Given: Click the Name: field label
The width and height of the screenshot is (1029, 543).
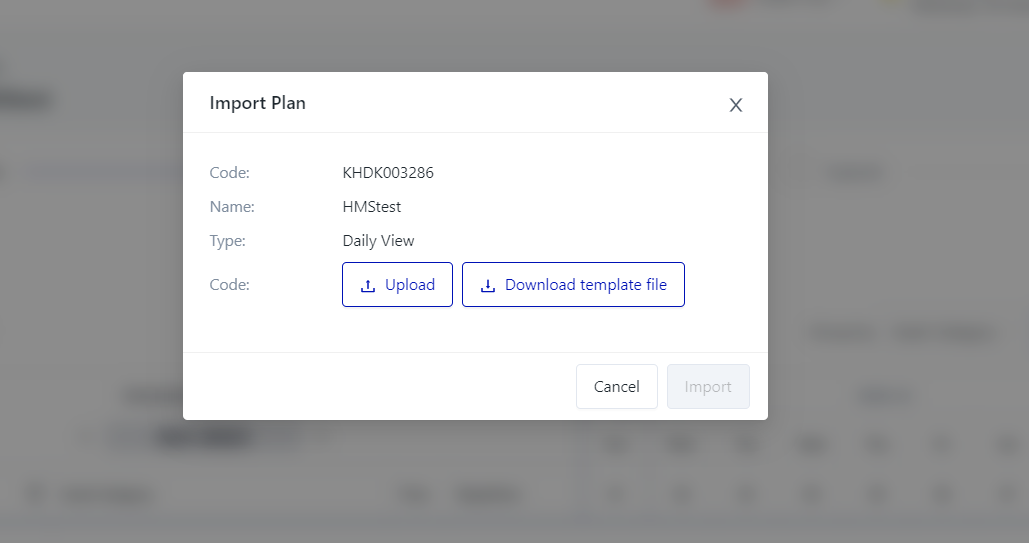Looking at the screenshot, I should pyautogui.click(x=232, y=207).
